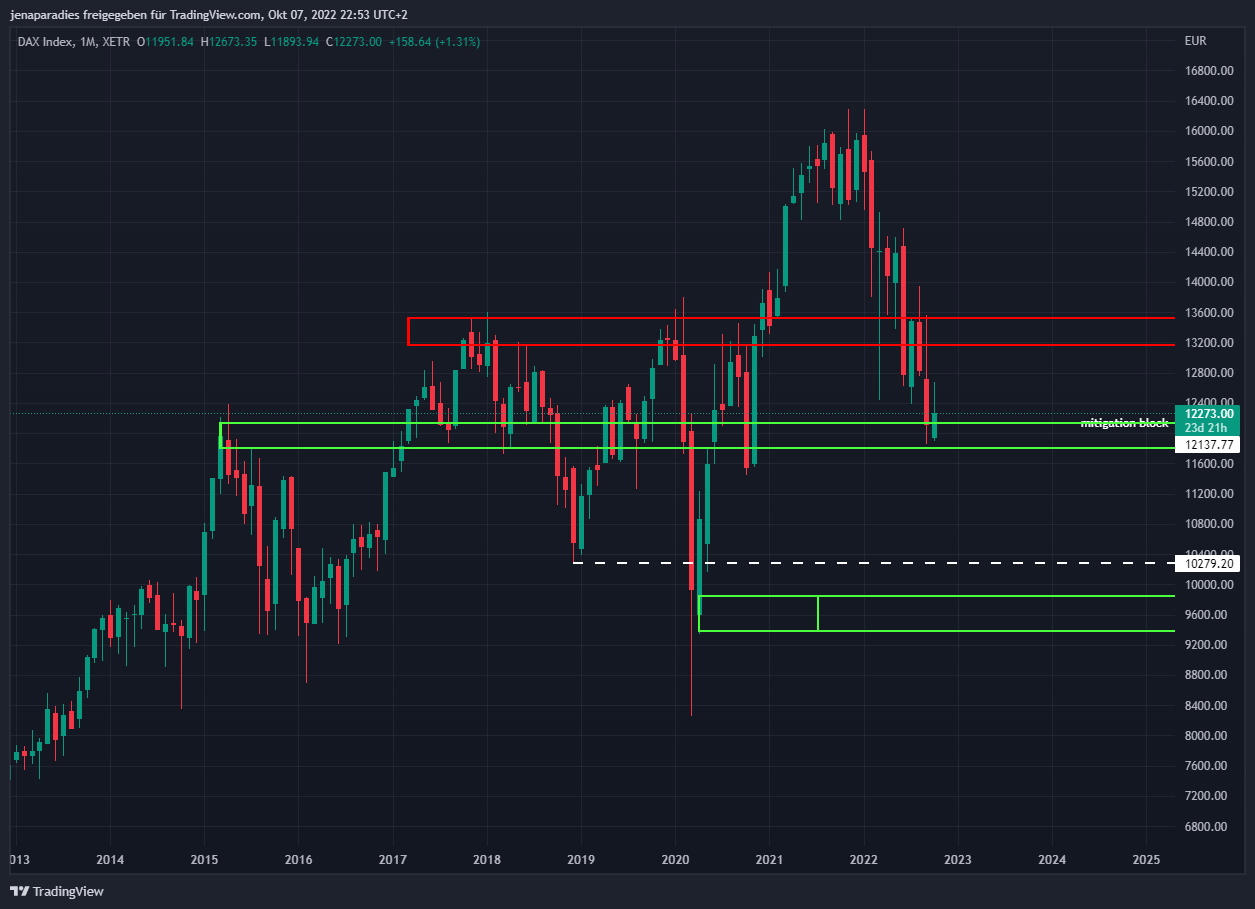
Task: Click the high value H12673.35
Action: point(229,42)
